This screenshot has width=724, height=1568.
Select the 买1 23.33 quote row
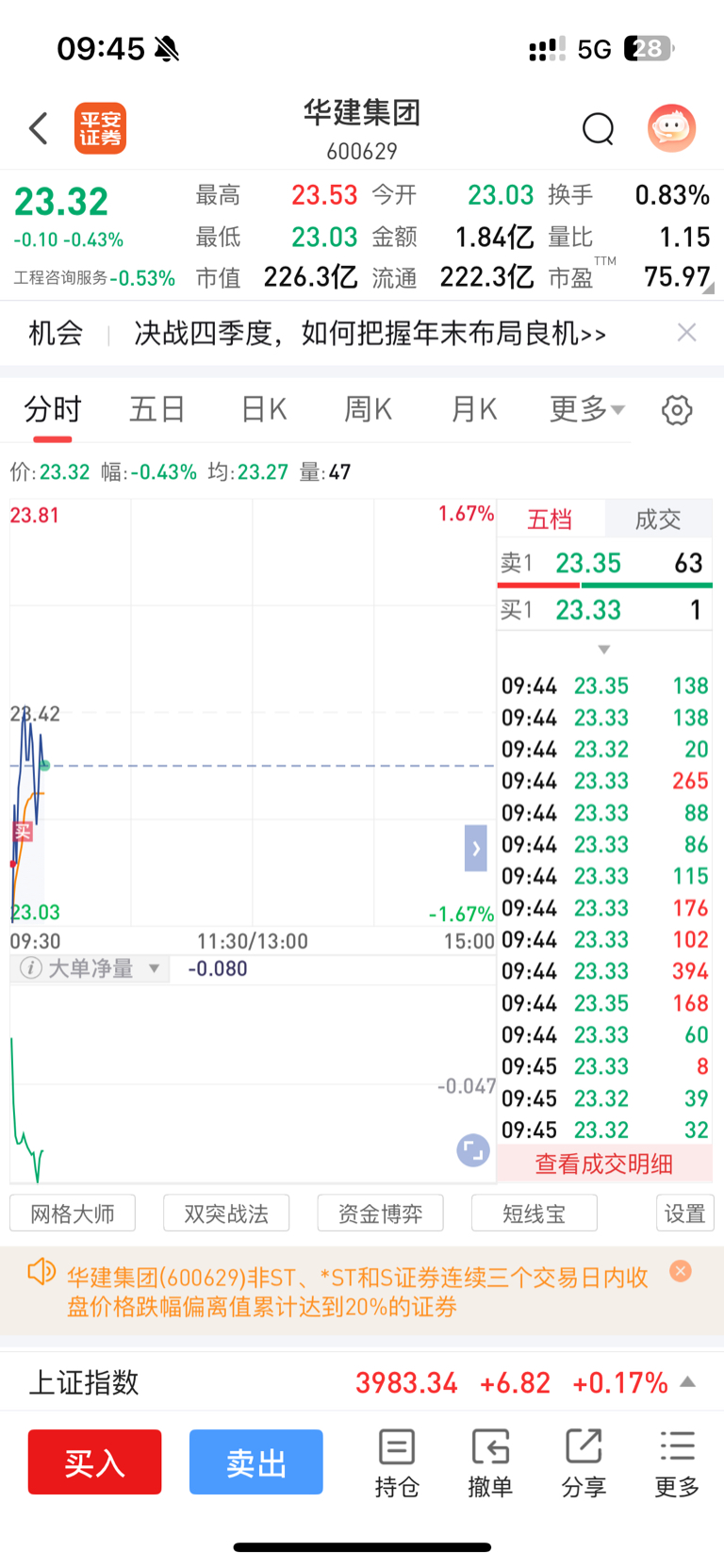pos(604,609)
